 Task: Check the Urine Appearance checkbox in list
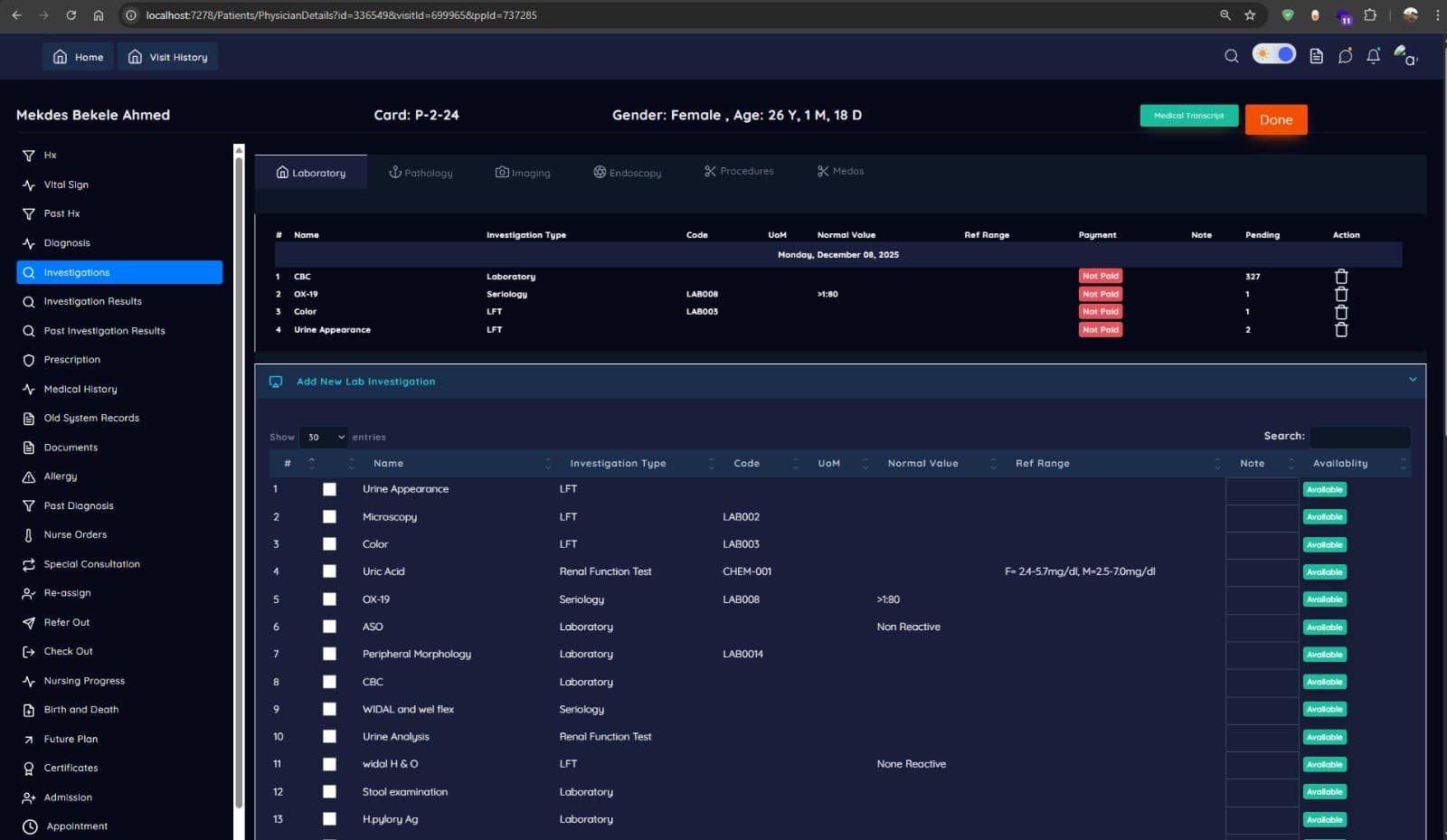pyautogui.click(x=329, y=489)
